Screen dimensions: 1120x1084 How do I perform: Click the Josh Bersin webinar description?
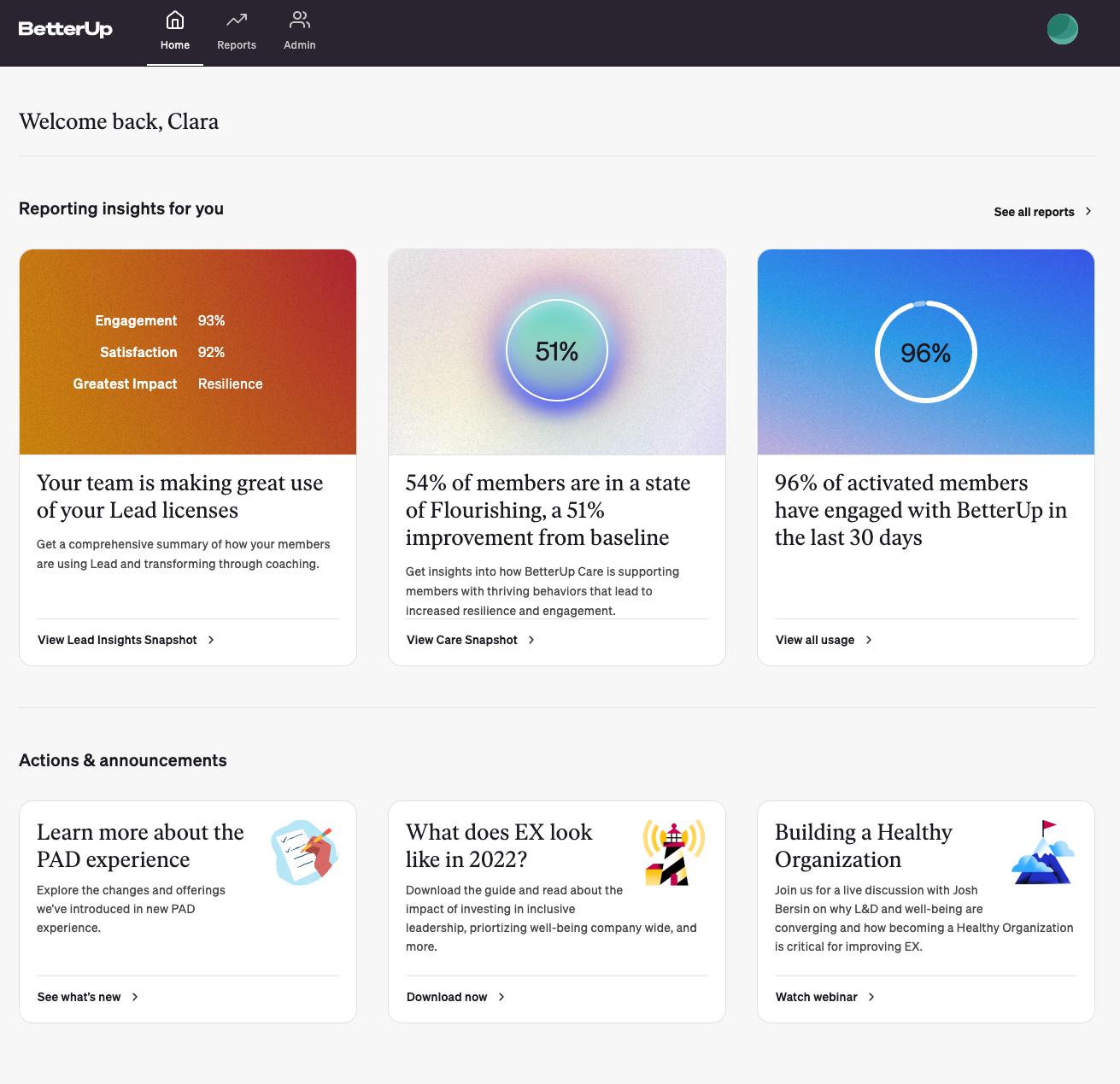[924, 918]
